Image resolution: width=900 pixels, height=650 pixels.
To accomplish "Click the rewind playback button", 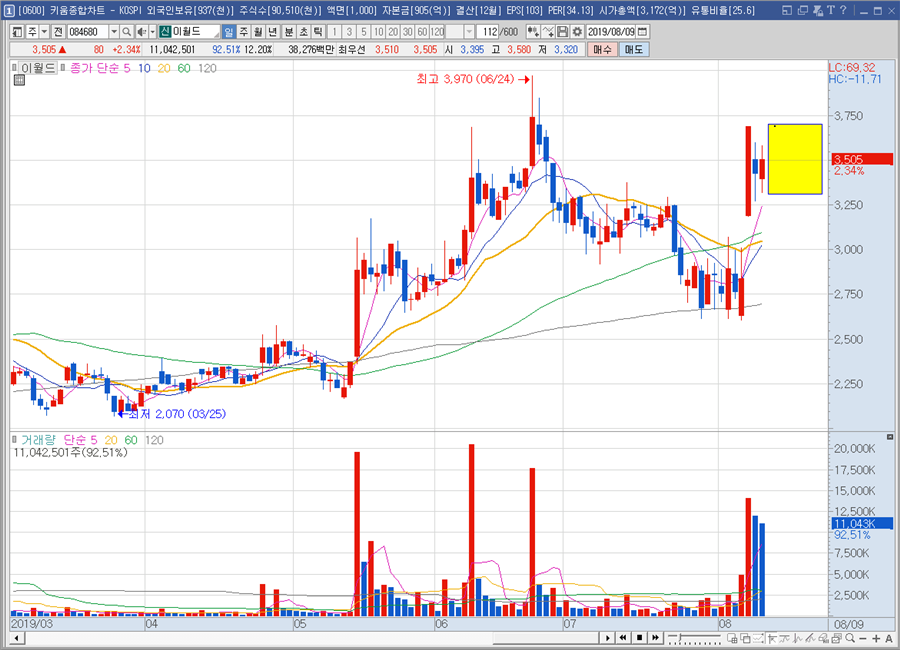I will click(623, 638).
